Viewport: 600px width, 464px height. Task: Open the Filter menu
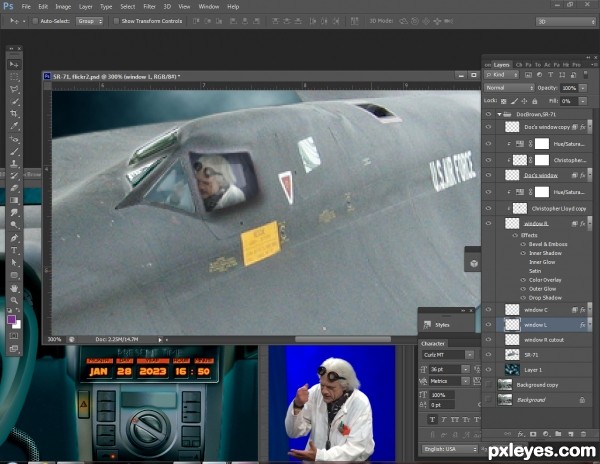click(x=149, y=7)
